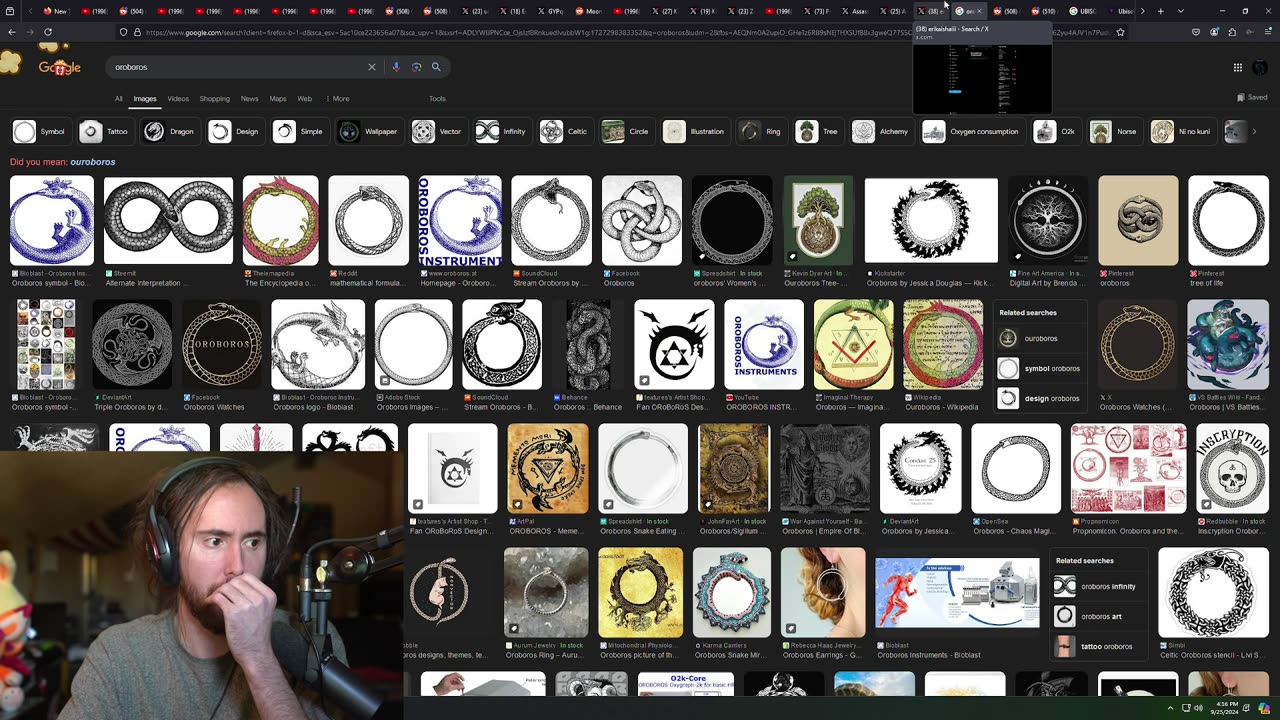The width and height of the screenshot is (1280, 720).
Task: Open the Oroboros Instruments homepage image
Action: point(460,221)
